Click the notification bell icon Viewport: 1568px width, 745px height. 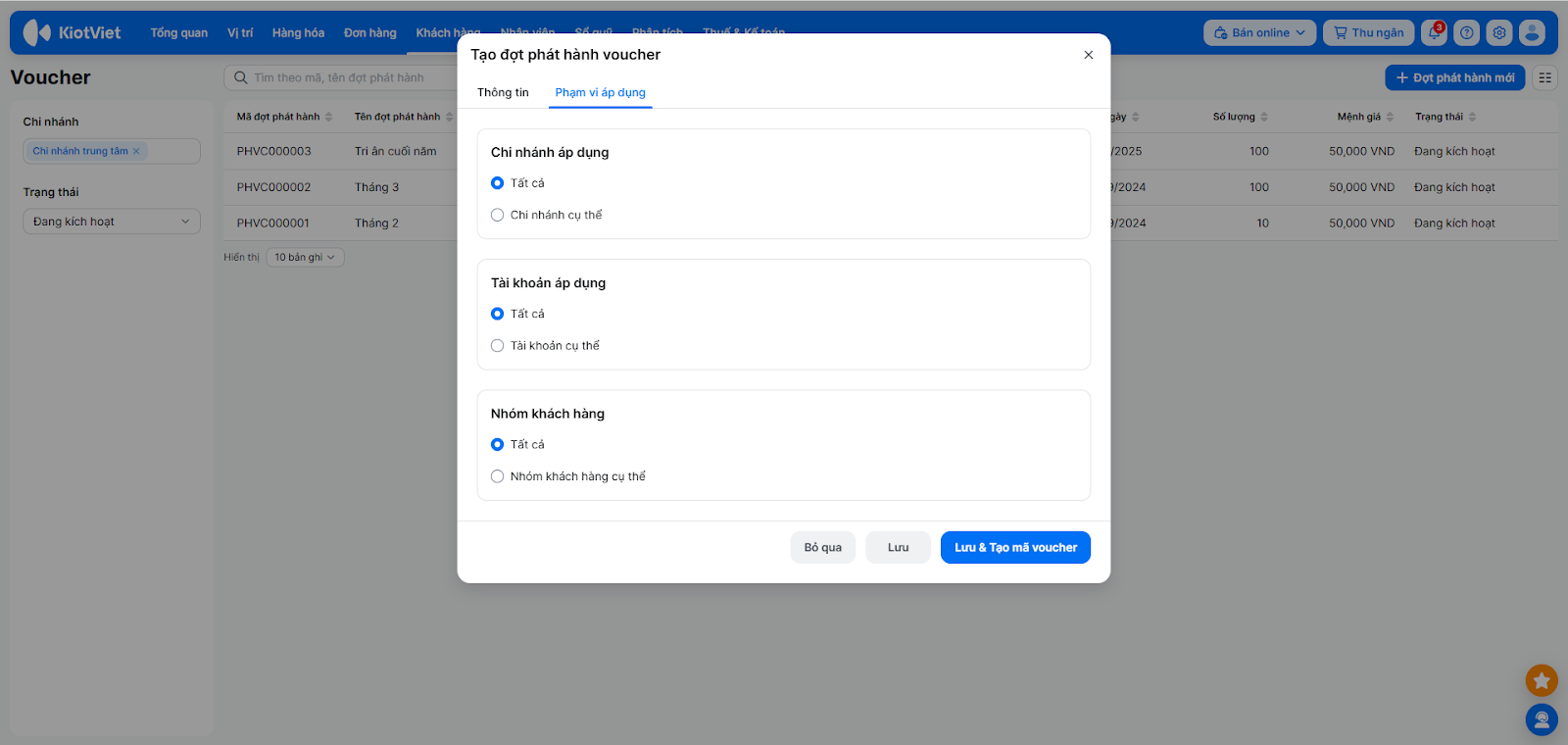click(1434, 33)
